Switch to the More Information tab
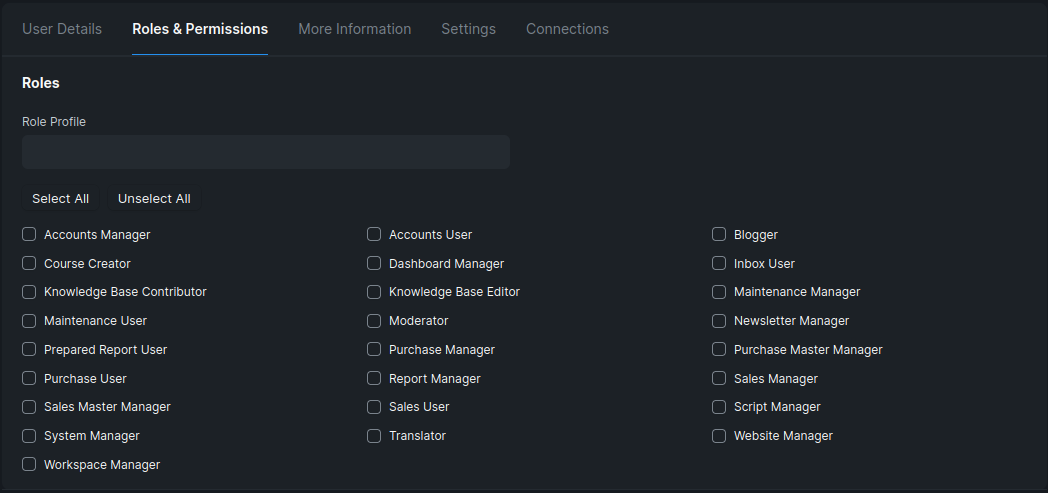1048x493 pixels. pyautogui.click(x=354, y=29)
